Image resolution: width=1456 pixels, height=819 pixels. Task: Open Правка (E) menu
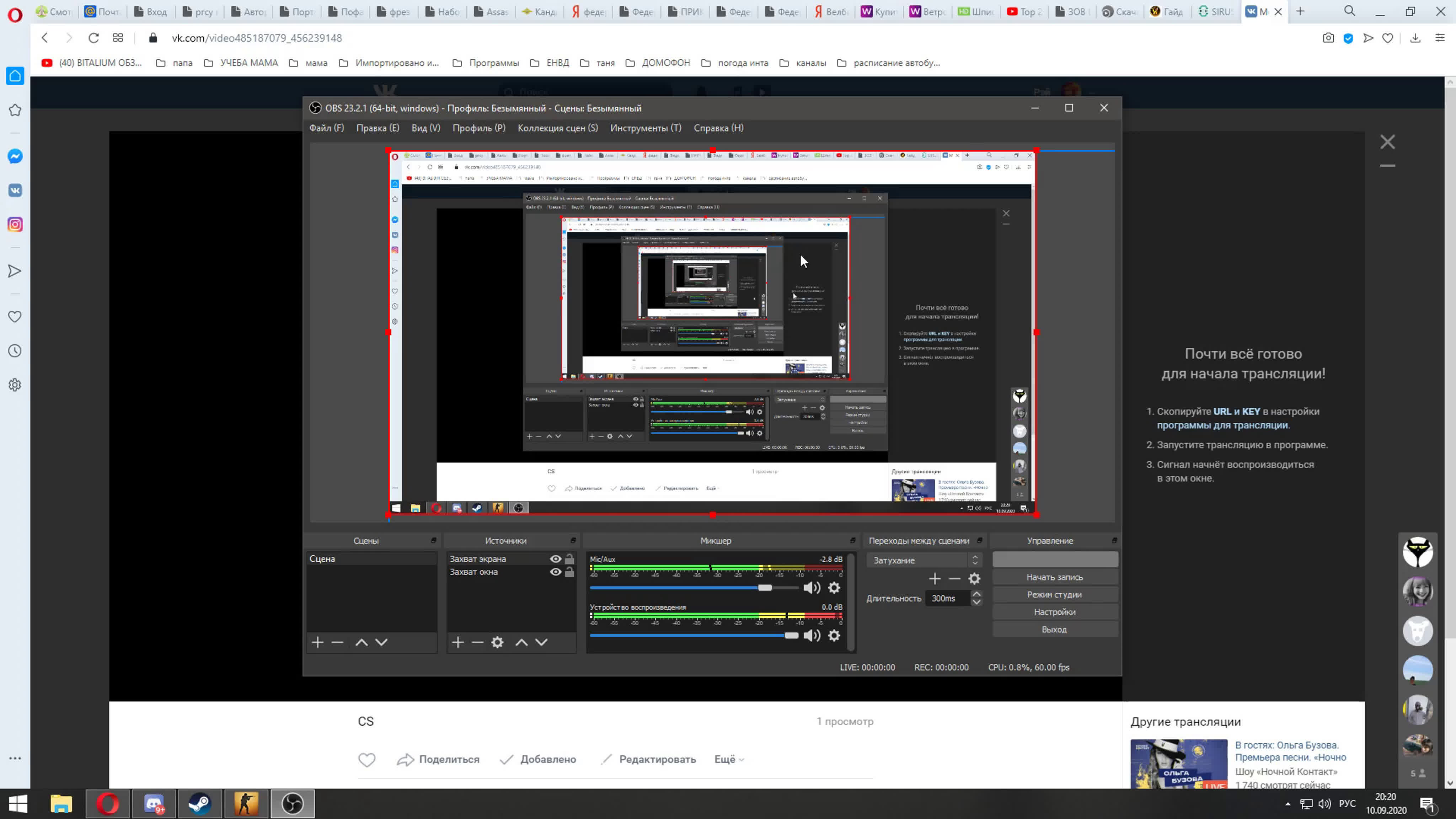[378, 128]
